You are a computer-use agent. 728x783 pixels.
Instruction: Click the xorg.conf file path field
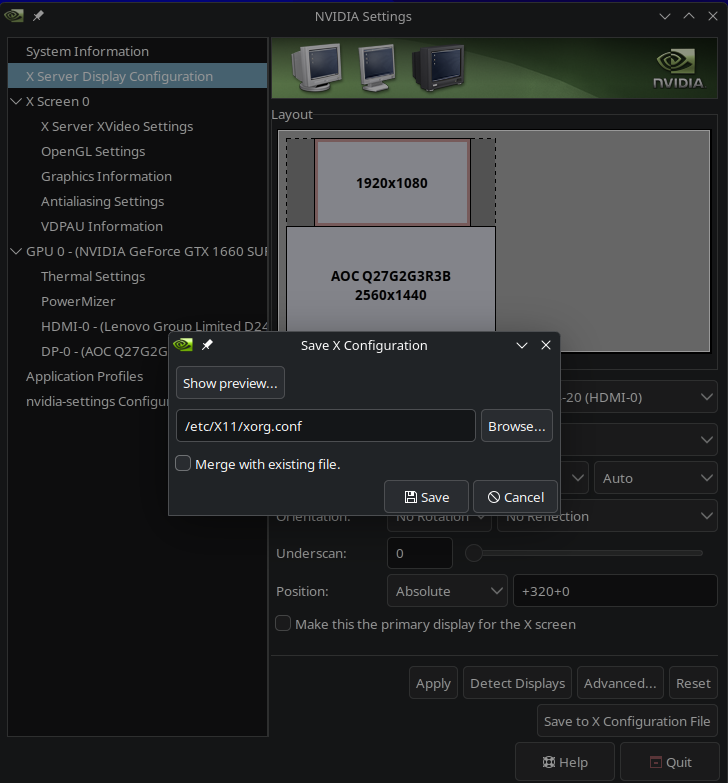325,426
